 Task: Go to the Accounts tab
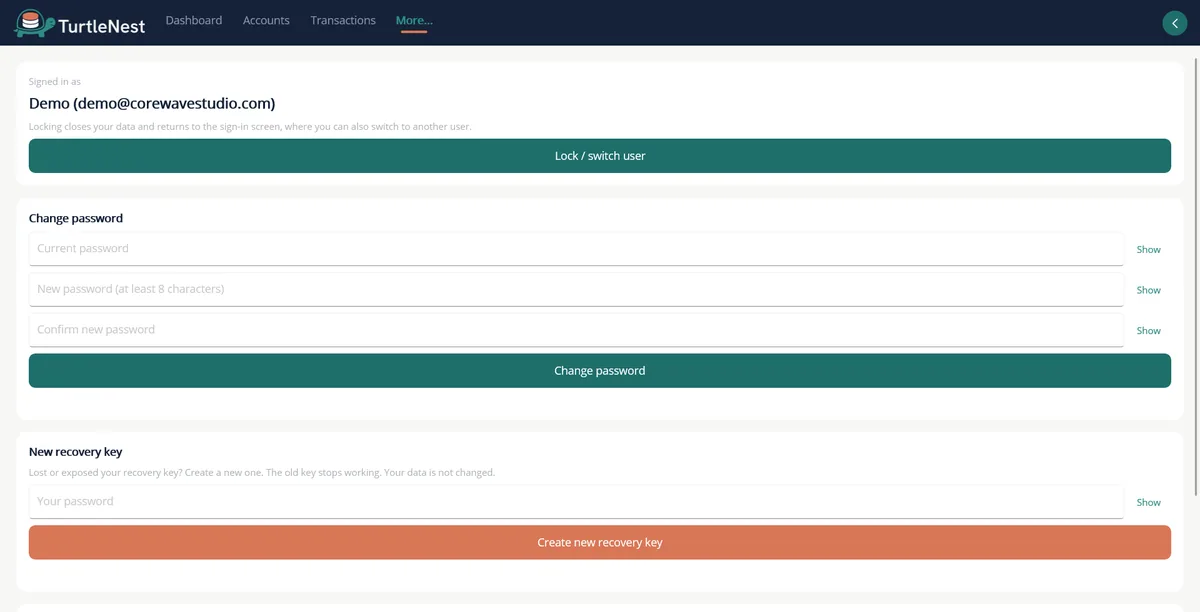(x=266, y=20)
